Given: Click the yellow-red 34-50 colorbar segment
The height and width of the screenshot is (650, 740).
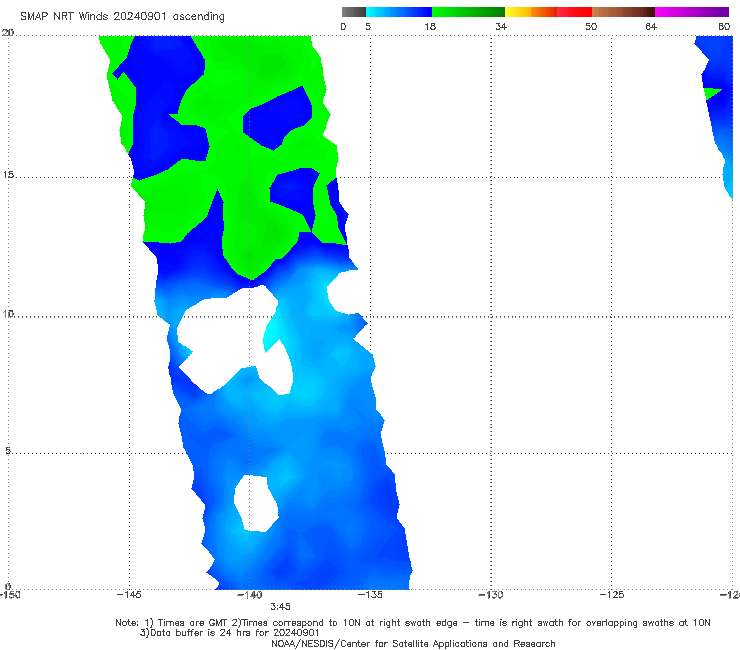Looking at the screenshot, I should (548, 12).
